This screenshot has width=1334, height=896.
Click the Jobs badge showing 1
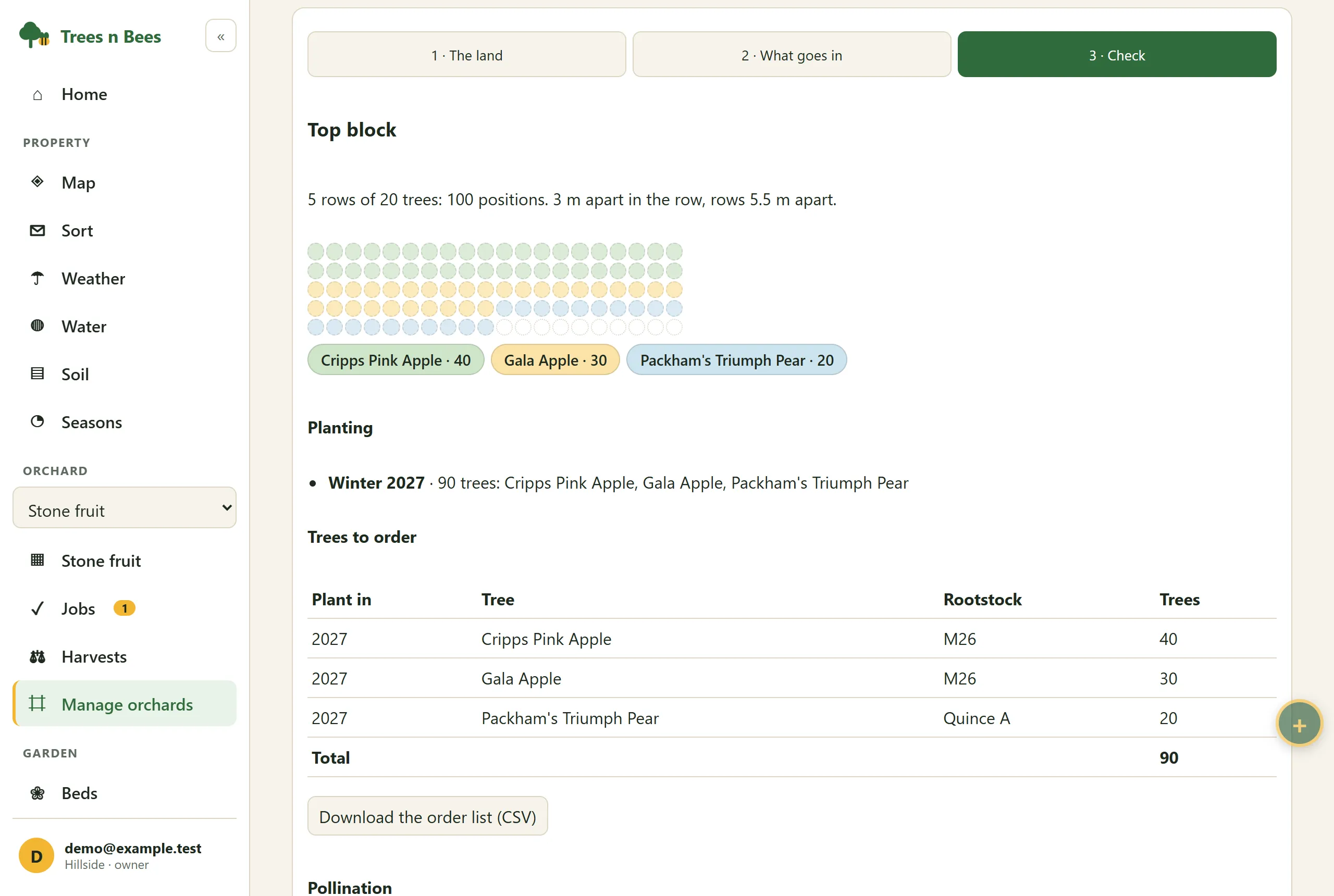124,608
